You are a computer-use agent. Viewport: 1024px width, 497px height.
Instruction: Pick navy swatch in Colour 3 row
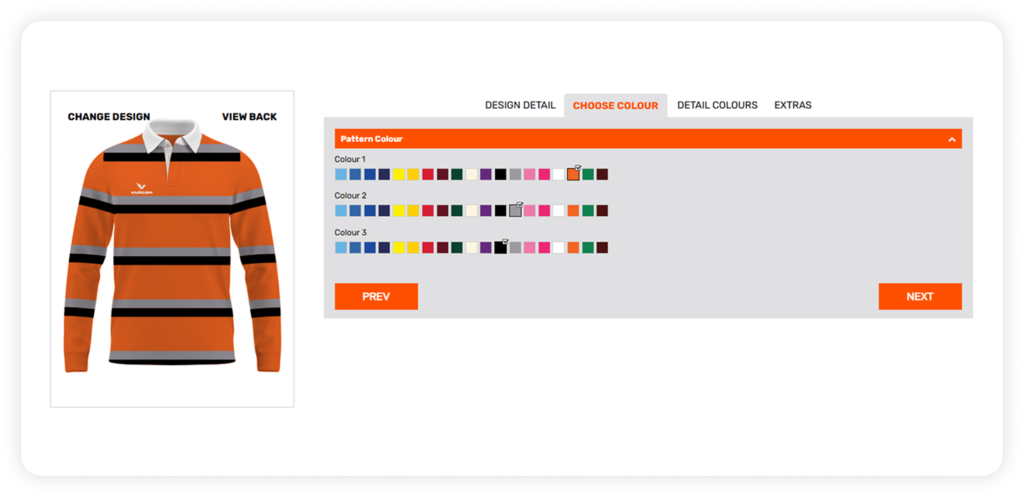pyautogui.click(x=385, y=248)
